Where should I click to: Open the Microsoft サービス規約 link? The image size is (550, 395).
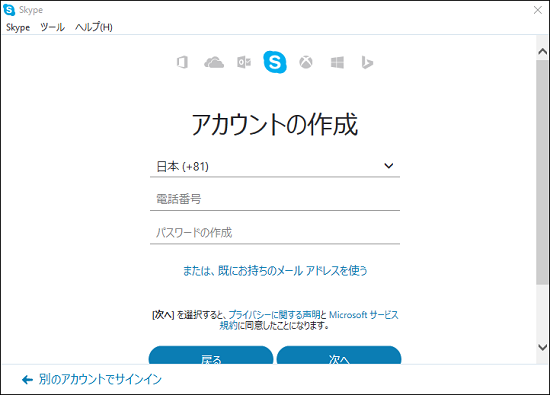tap(363, 315)
